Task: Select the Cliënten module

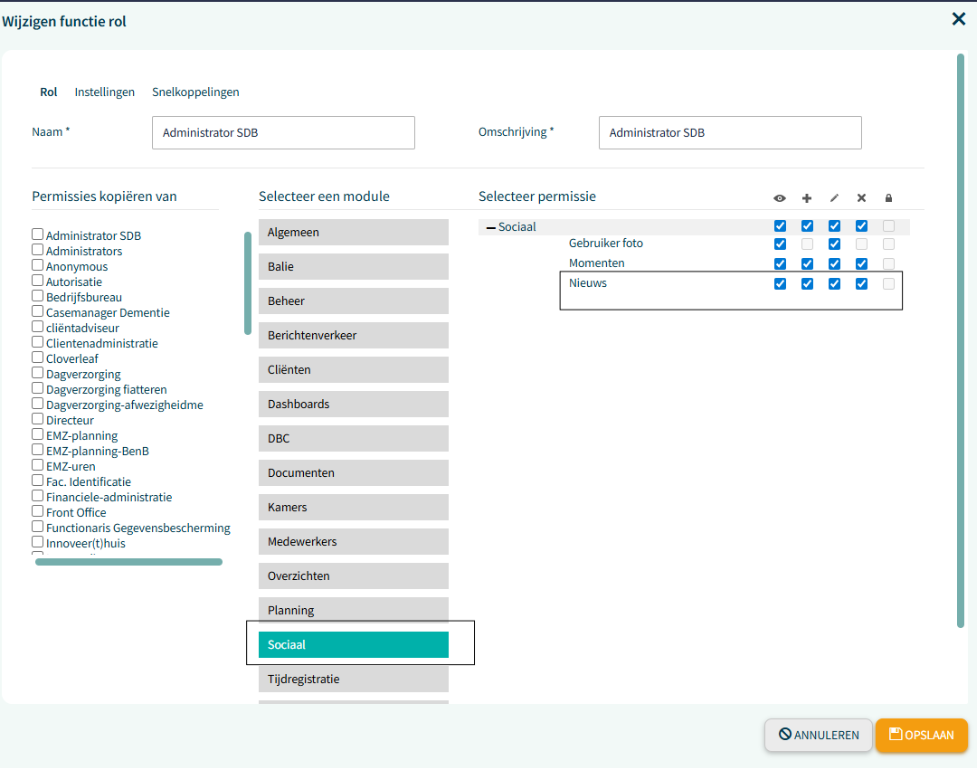Action: (x=353, y=370)
